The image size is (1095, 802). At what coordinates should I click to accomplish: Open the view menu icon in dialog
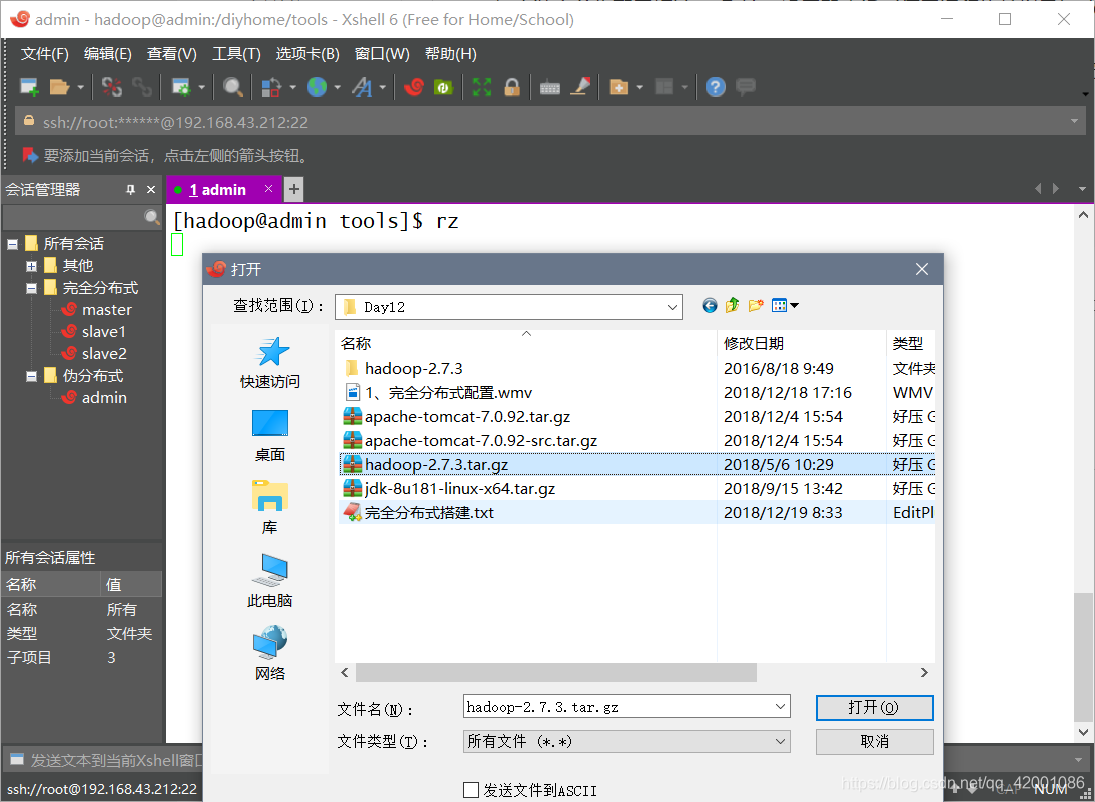[785, 305]
